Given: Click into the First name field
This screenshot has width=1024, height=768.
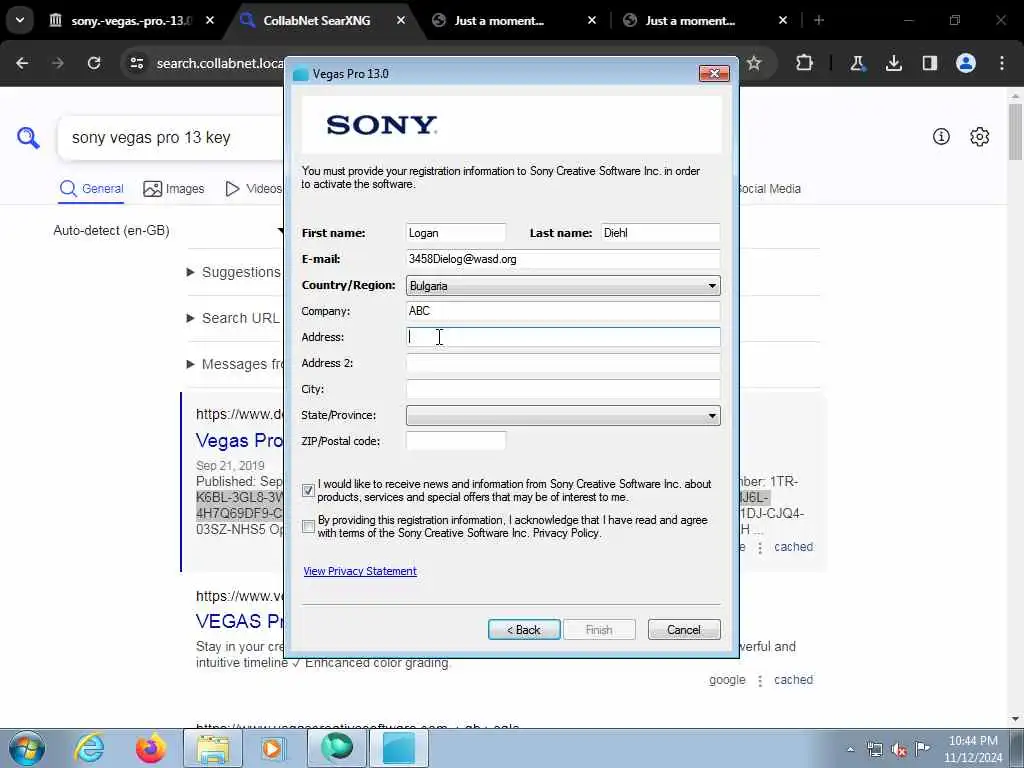Looking at the screenshot, I should click(x=456, y=232).
